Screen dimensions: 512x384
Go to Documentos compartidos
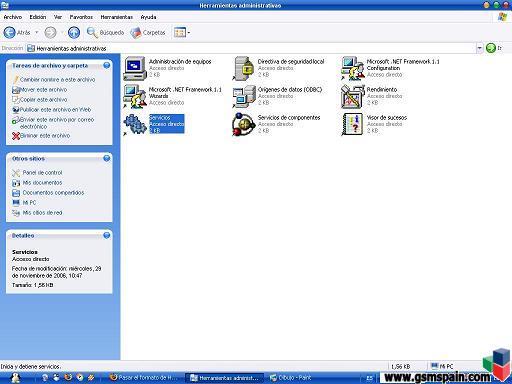pyautogui.click(x=53, y=193)
